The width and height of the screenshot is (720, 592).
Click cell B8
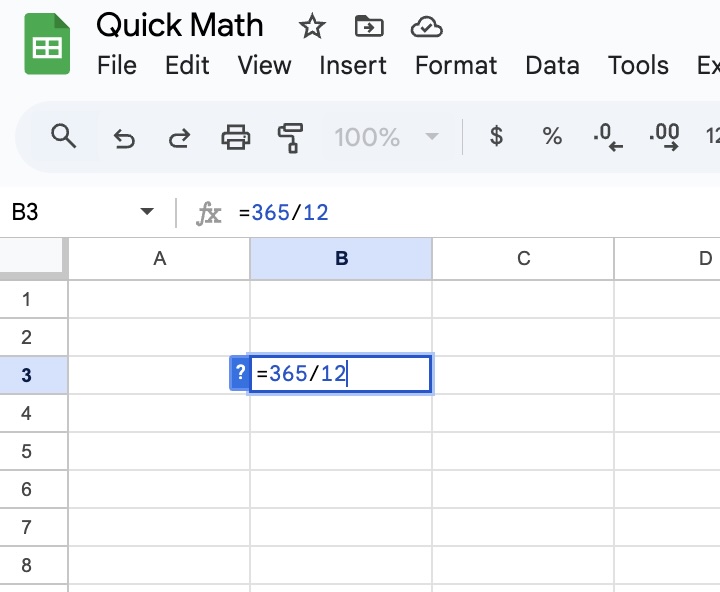(x=341, y=565)
